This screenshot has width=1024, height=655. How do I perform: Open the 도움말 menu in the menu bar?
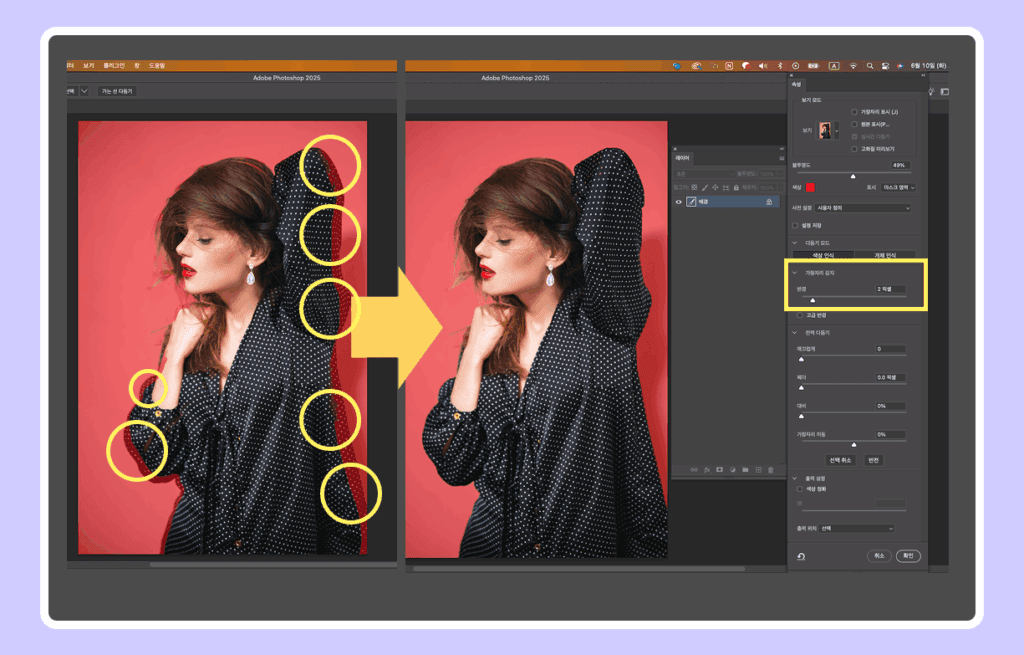click(157, 66)
